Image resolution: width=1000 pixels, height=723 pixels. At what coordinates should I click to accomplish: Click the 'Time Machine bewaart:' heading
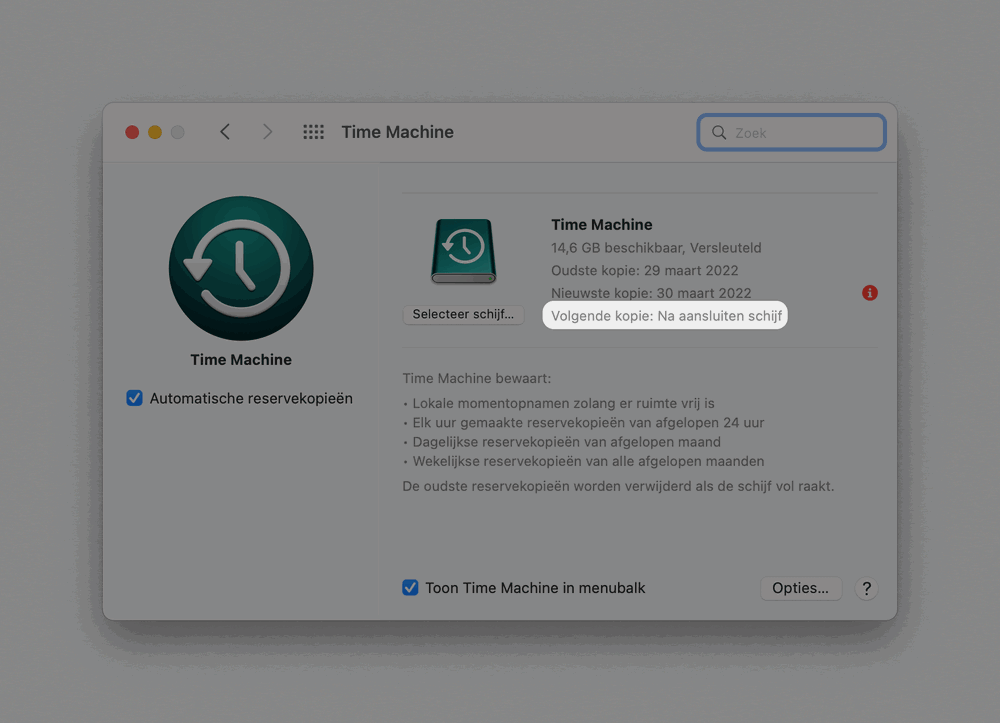click(476, 378)
